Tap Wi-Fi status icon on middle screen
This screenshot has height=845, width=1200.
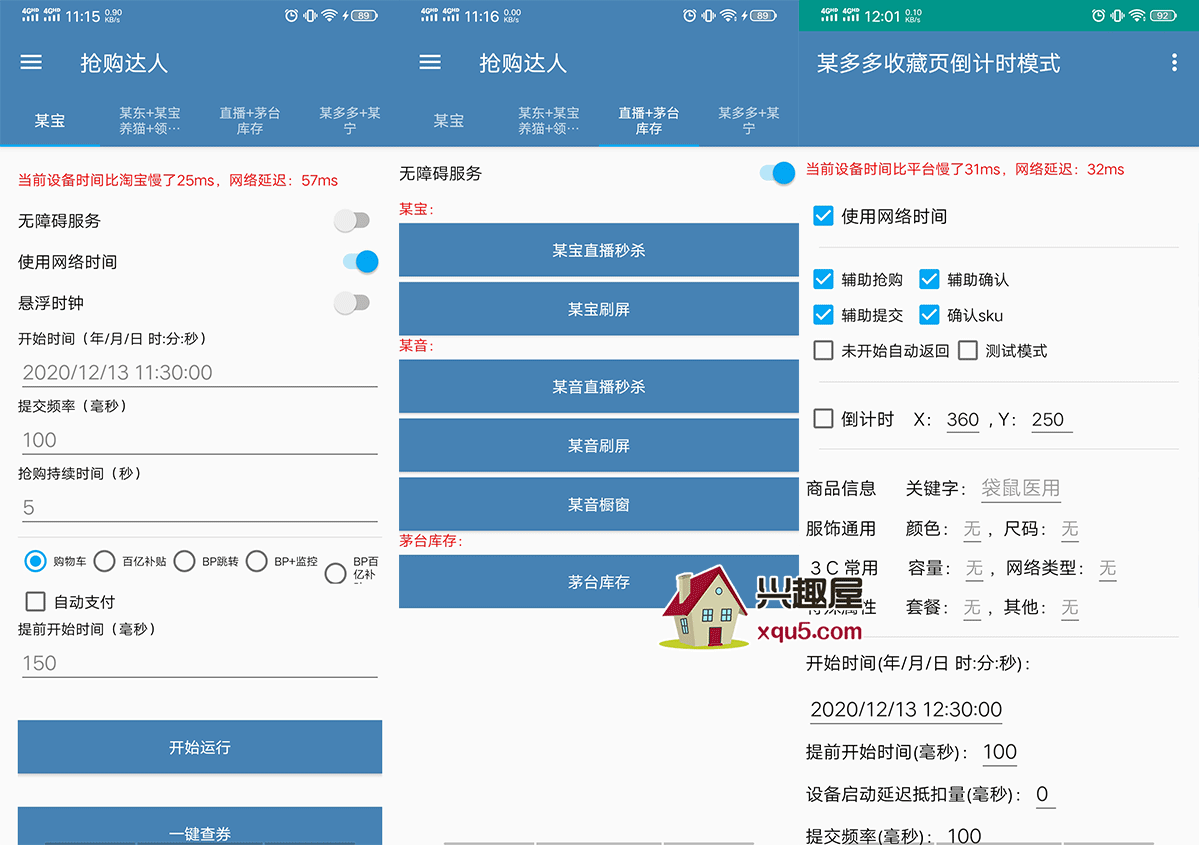[x=728, y=16]
